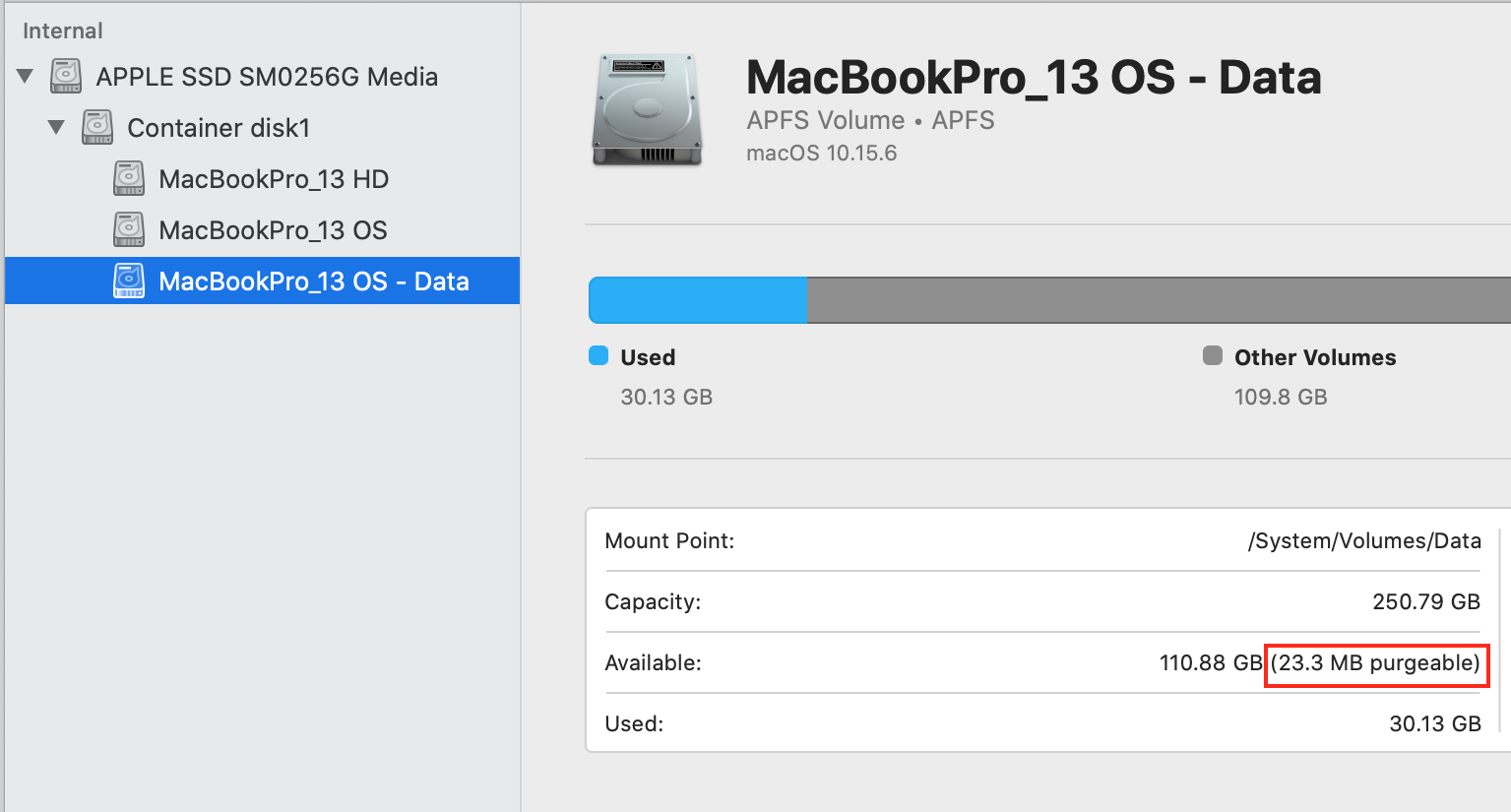Click the MacBookPro_13 OS volume icon
Viewport: 1511px width, 812px height.
pos(129,230)
